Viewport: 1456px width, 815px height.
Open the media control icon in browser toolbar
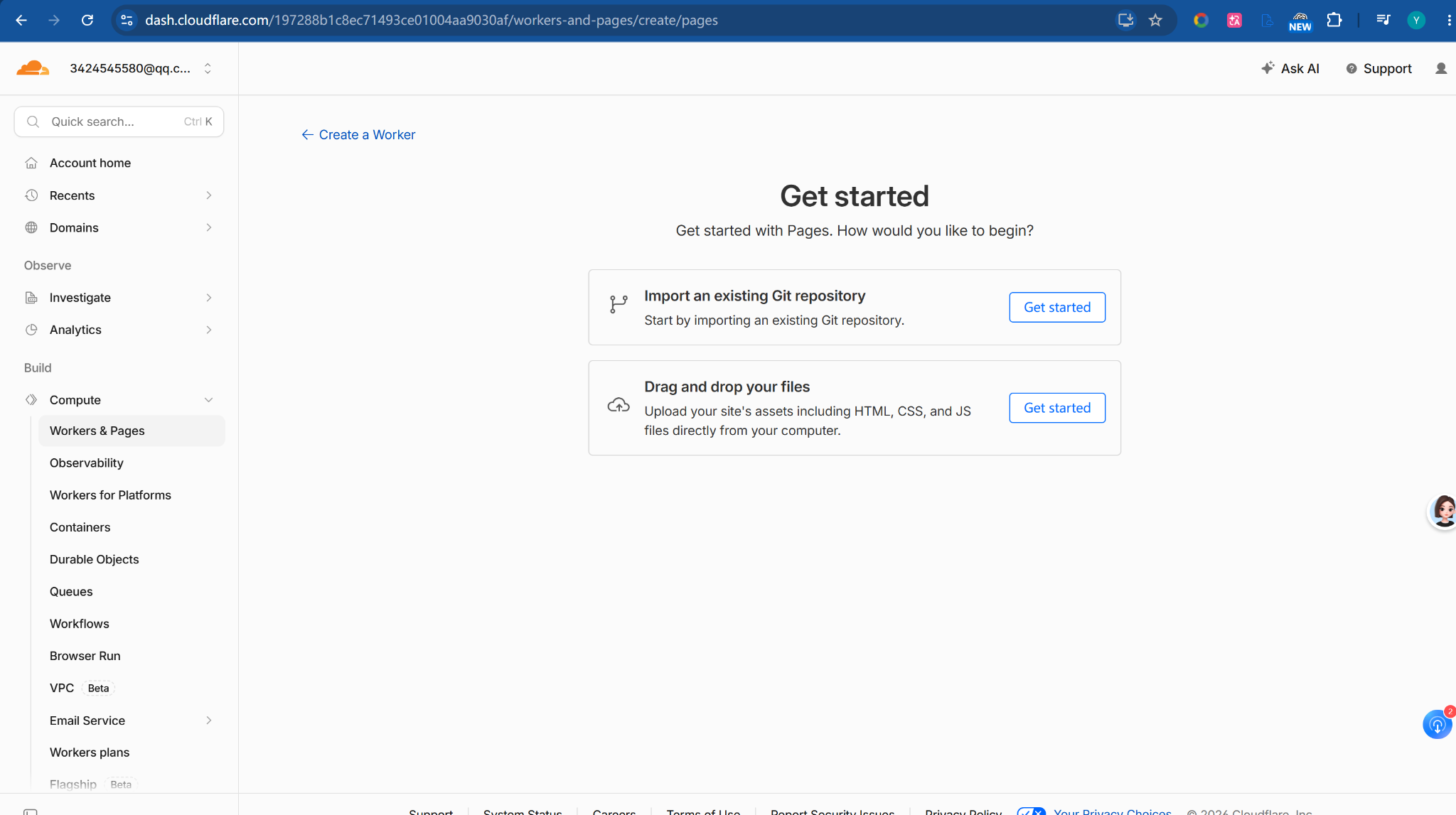click(x=1383, y=20)
